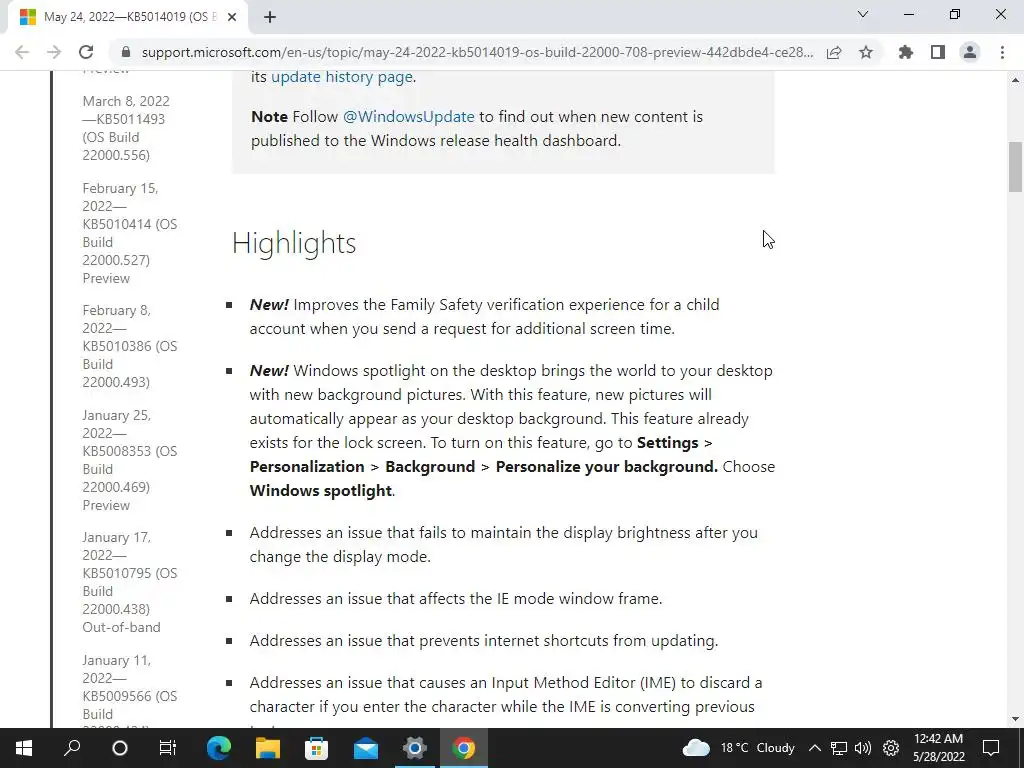Click the scrollbar up arrow
The height and width of the screenshot is (768, 1024).
pos(1015,80)
